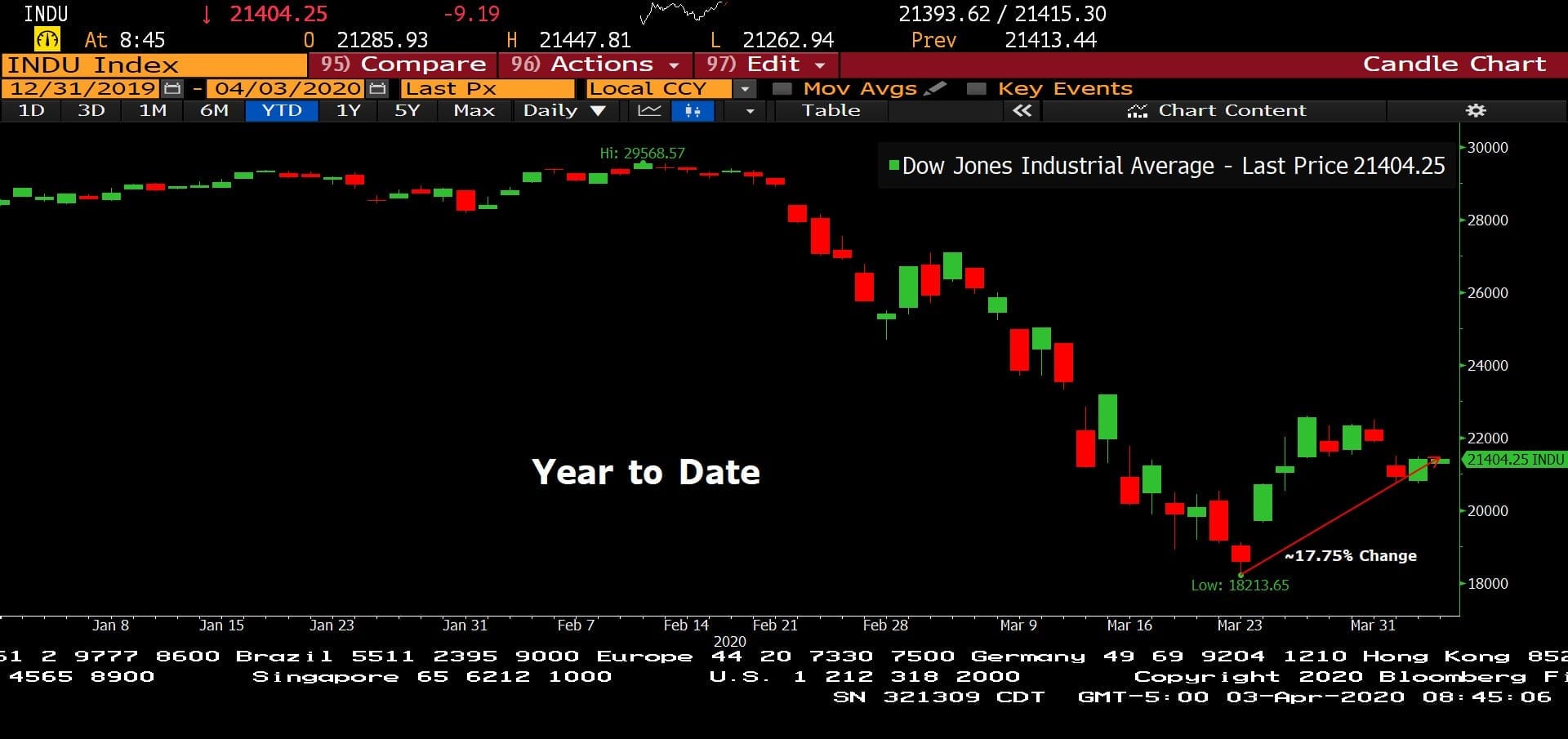The height and width of the screenshot is (739, 1568).
Task: Open the Daily periodicity dropdown
Action: point(563,110)
